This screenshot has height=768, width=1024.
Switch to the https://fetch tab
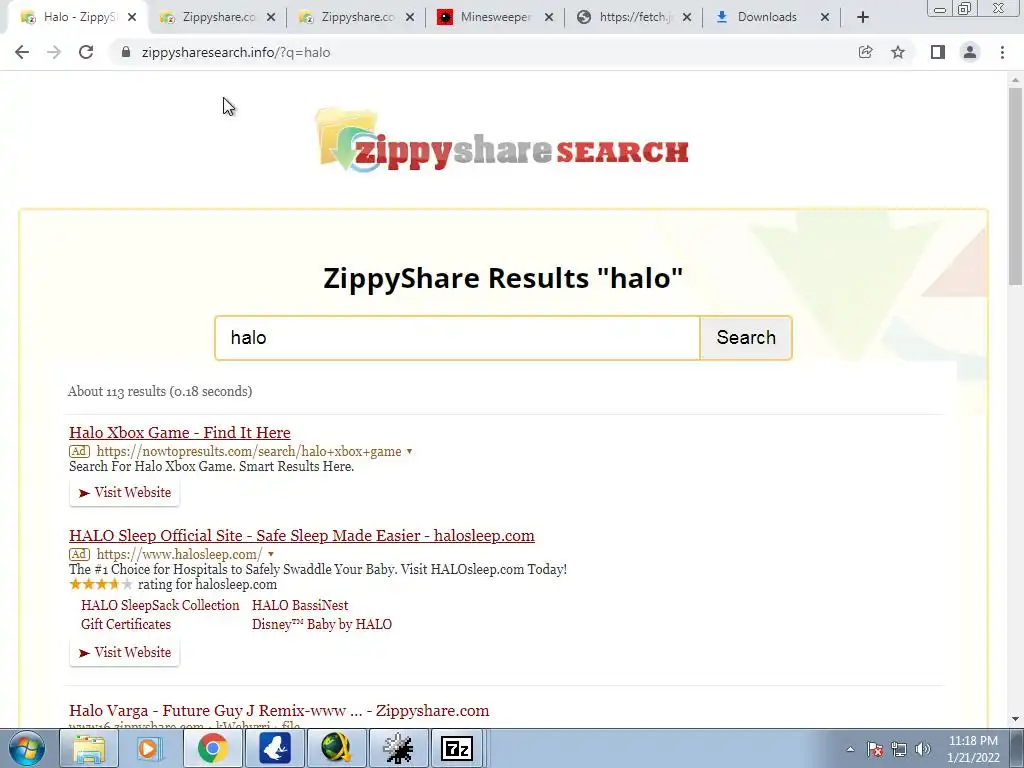[x=633, y=18]
